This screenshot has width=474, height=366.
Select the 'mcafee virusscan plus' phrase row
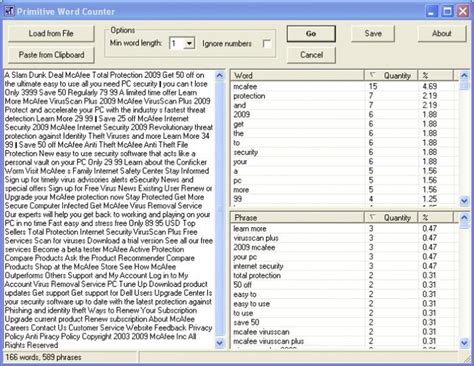345,341
